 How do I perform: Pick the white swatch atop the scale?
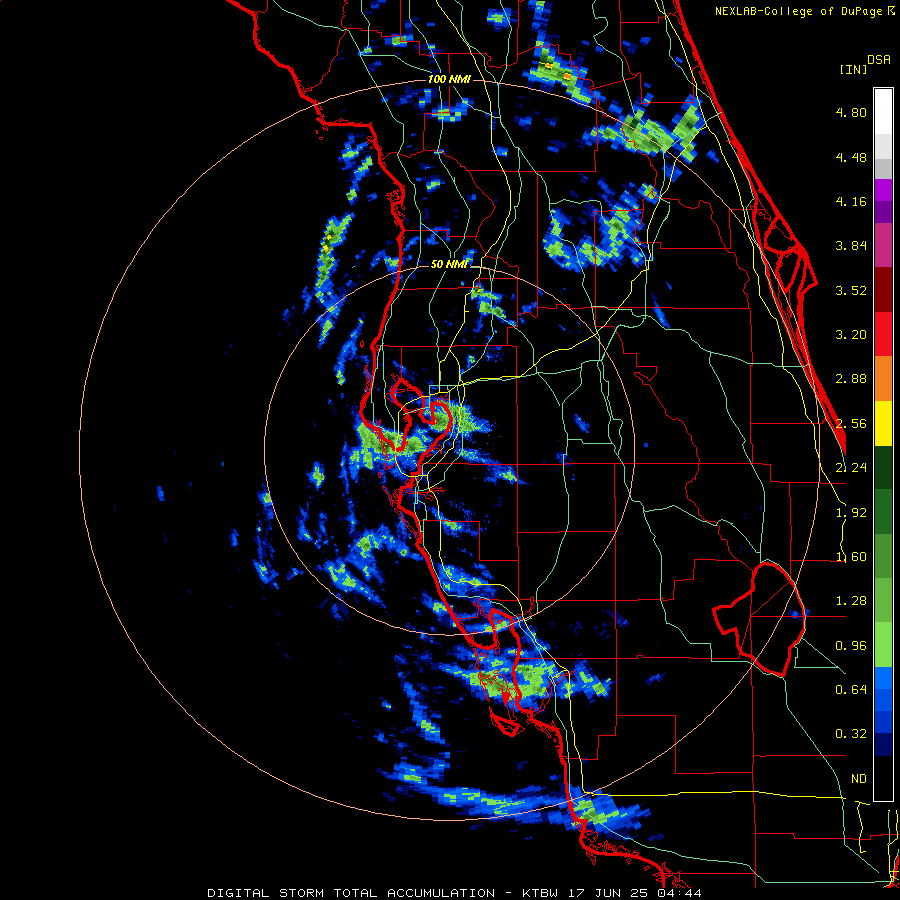click(x=883, y=111)
